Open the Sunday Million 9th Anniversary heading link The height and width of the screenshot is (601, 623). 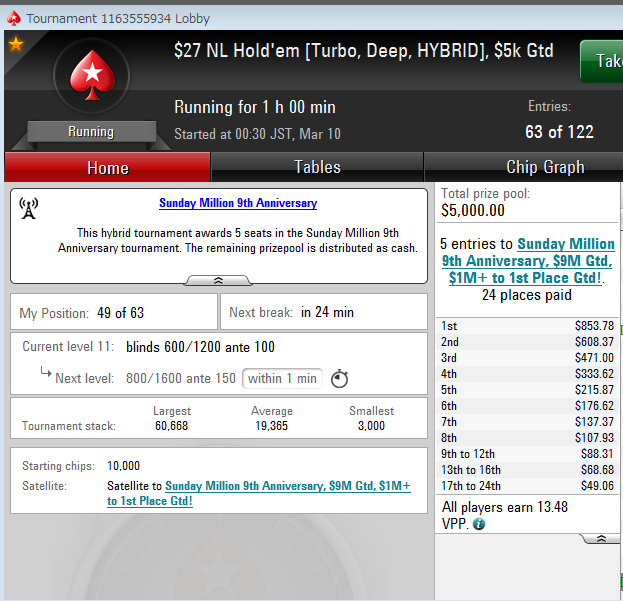pyautogui.click(x=238, y=203)
